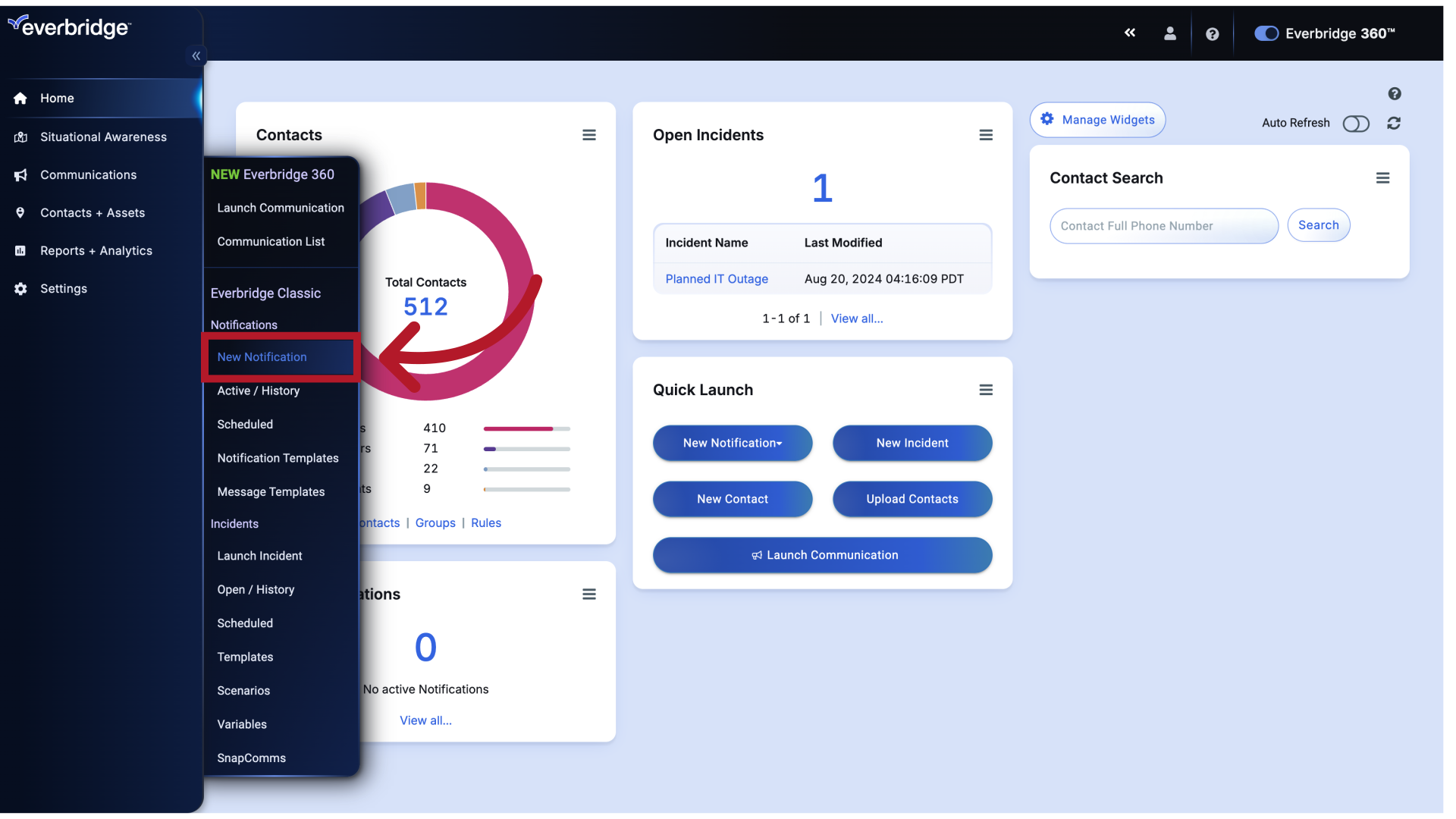Click the Reports + Analytics chart icon
The width and height of the screenshot is (1456, 819).
tap(20, 251)
